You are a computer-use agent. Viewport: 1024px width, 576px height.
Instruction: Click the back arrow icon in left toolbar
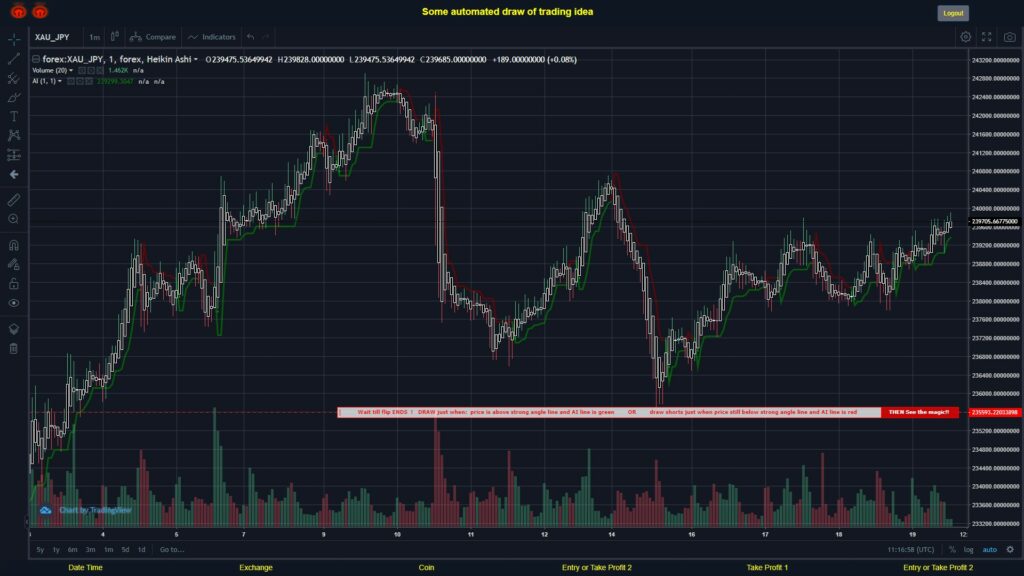14,174
